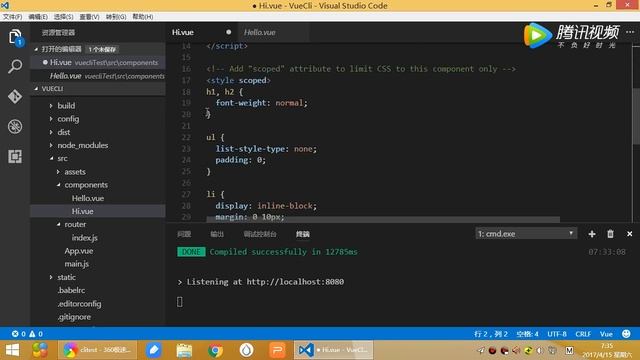Collapse the router folder
640x360 pixels.
[75, 224]
